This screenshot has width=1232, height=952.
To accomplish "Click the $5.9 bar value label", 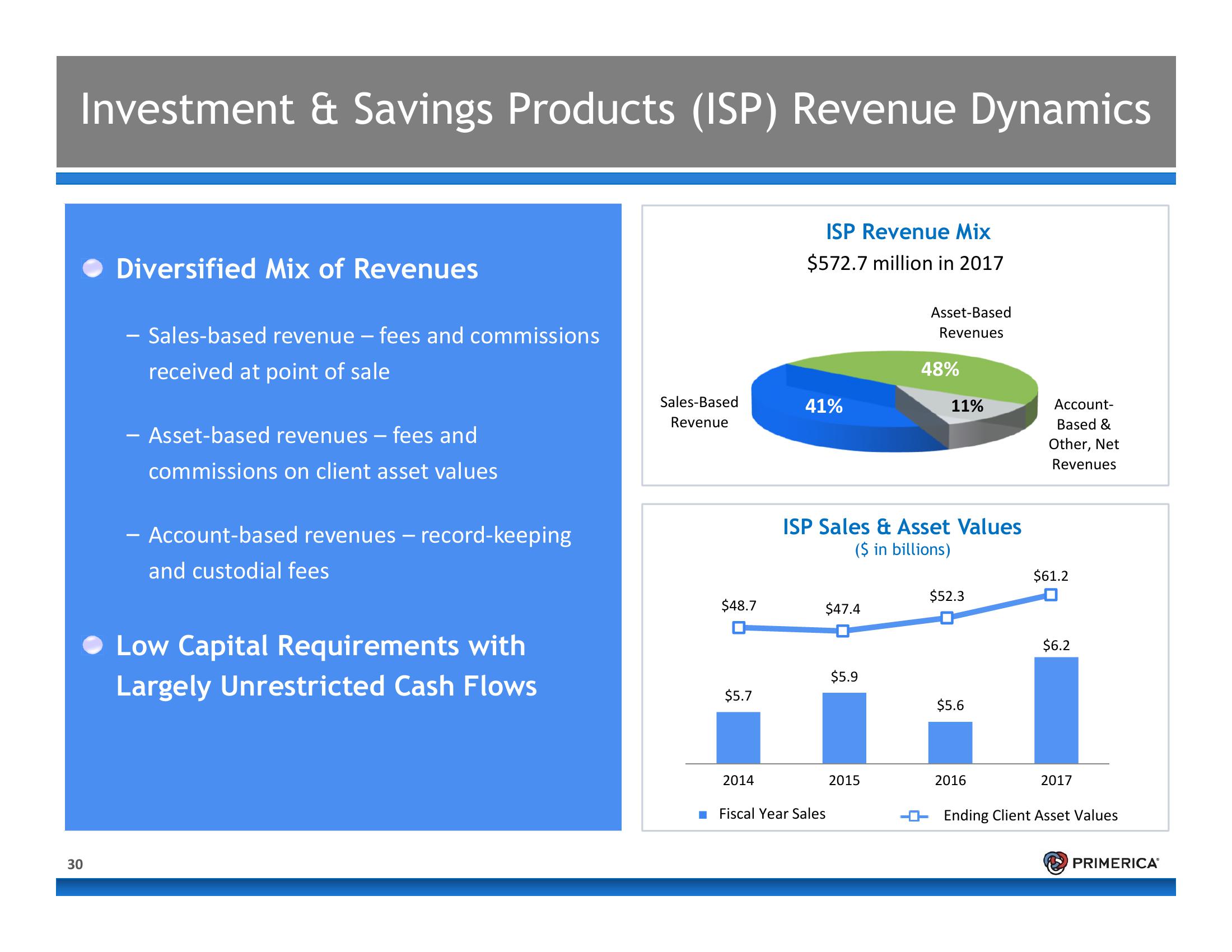I will [844, 677].
